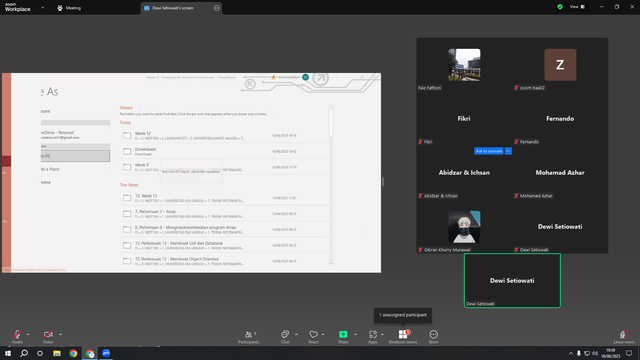Expand chat options arrow beside Chat
Screen dimensions: 640x360
click(296, 334)
